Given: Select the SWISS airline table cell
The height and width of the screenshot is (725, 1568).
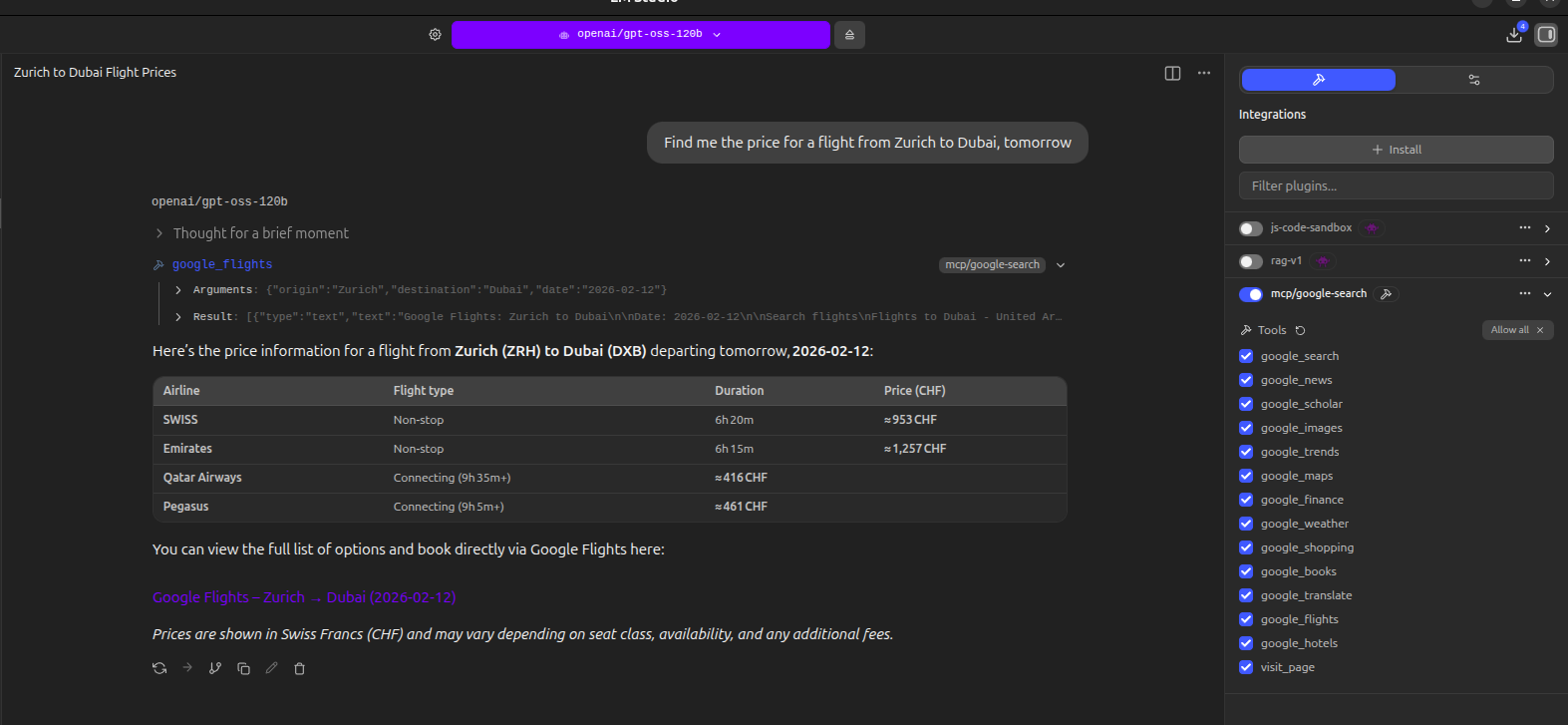Looking at the screenshot, I should coord(180,420).
